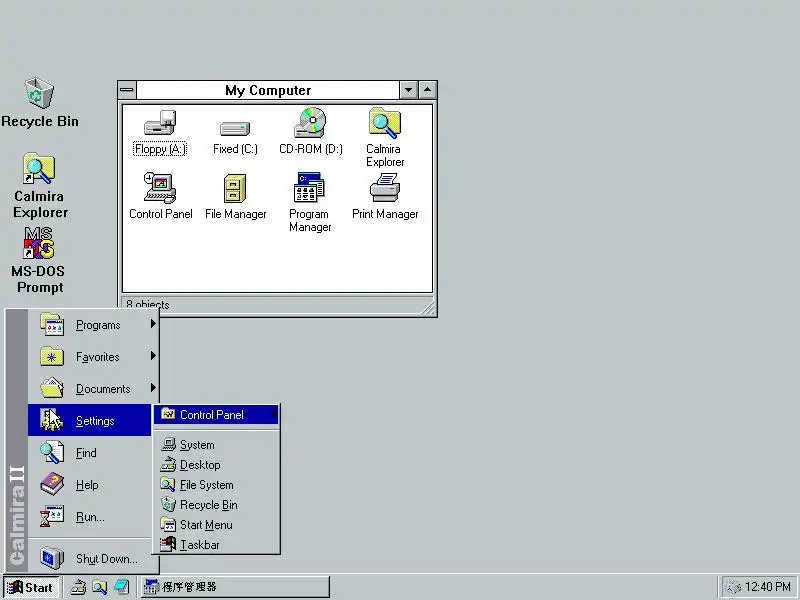Click the magnifier folder quick-launch icon
Viewport: 800px width, 600px height.
(99, 587)
